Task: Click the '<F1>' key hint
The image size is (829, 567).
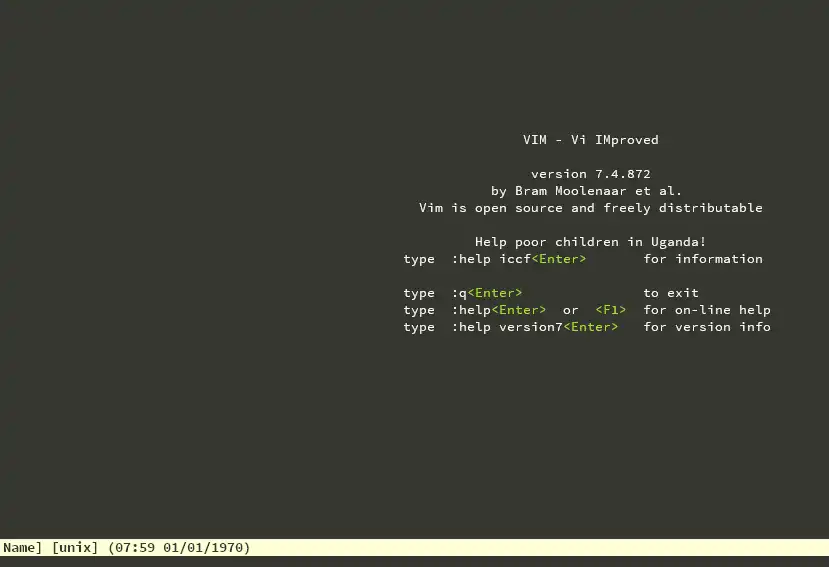Action: tap(611, 310)
